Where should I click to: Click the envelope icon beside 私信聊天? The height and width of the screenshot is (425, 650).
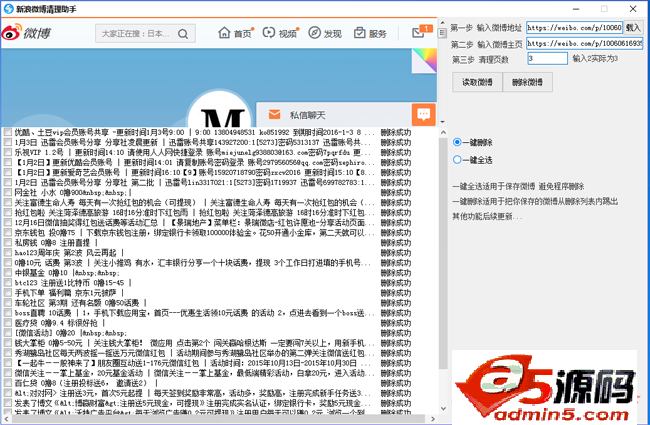274,114
